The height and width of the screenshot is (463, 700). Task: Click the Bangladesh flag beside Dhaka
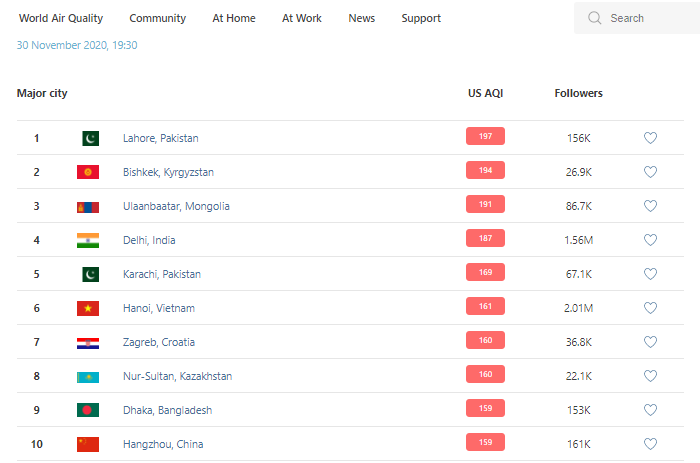88,410
